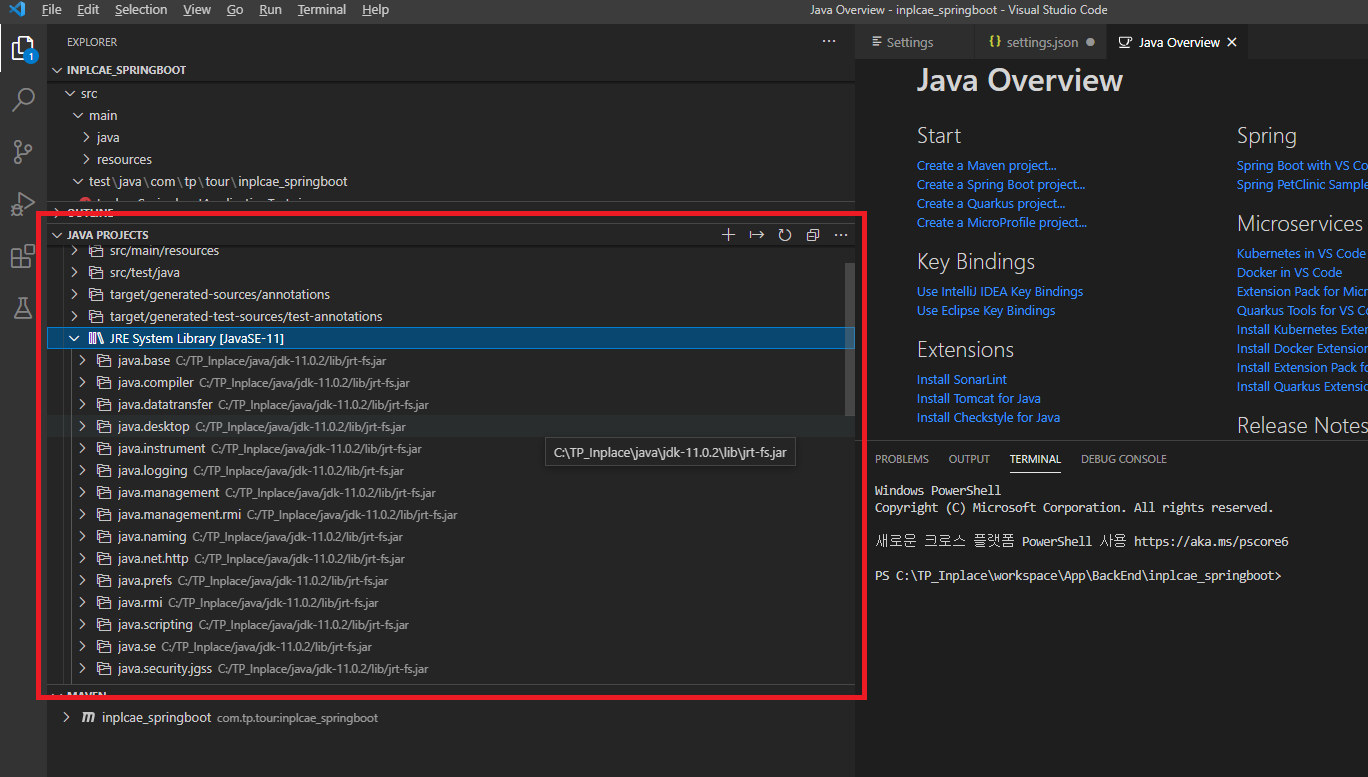Screen dimensions: 1368x777
Task: Click Install Checkstyle for Java link
Action: 988,418
